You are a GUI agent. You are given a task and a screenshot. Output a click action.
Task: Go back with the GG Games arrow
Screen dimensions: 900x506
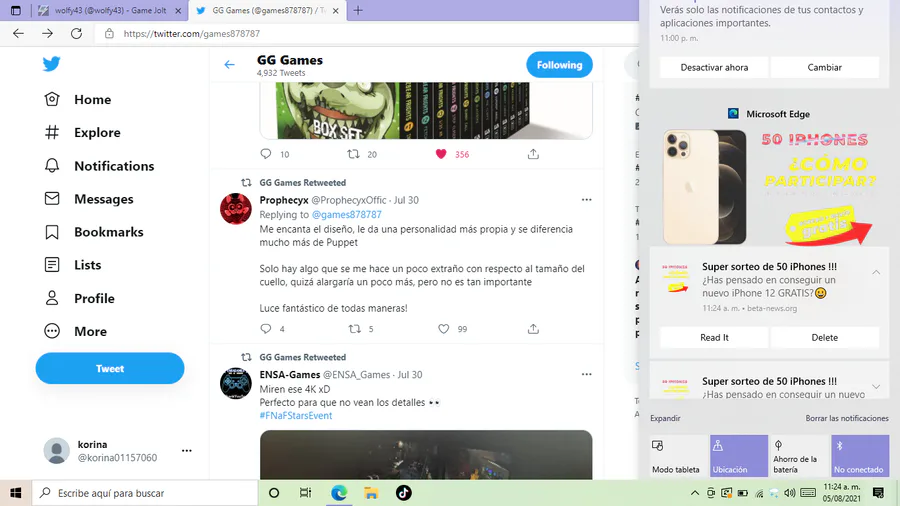tap(230, 65)
